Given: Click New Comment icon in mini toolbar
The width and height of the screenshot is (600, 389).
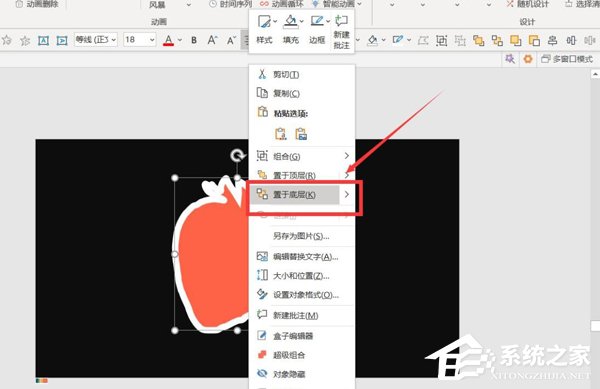Looking at the screenshot, I should [x=341, y=31].
